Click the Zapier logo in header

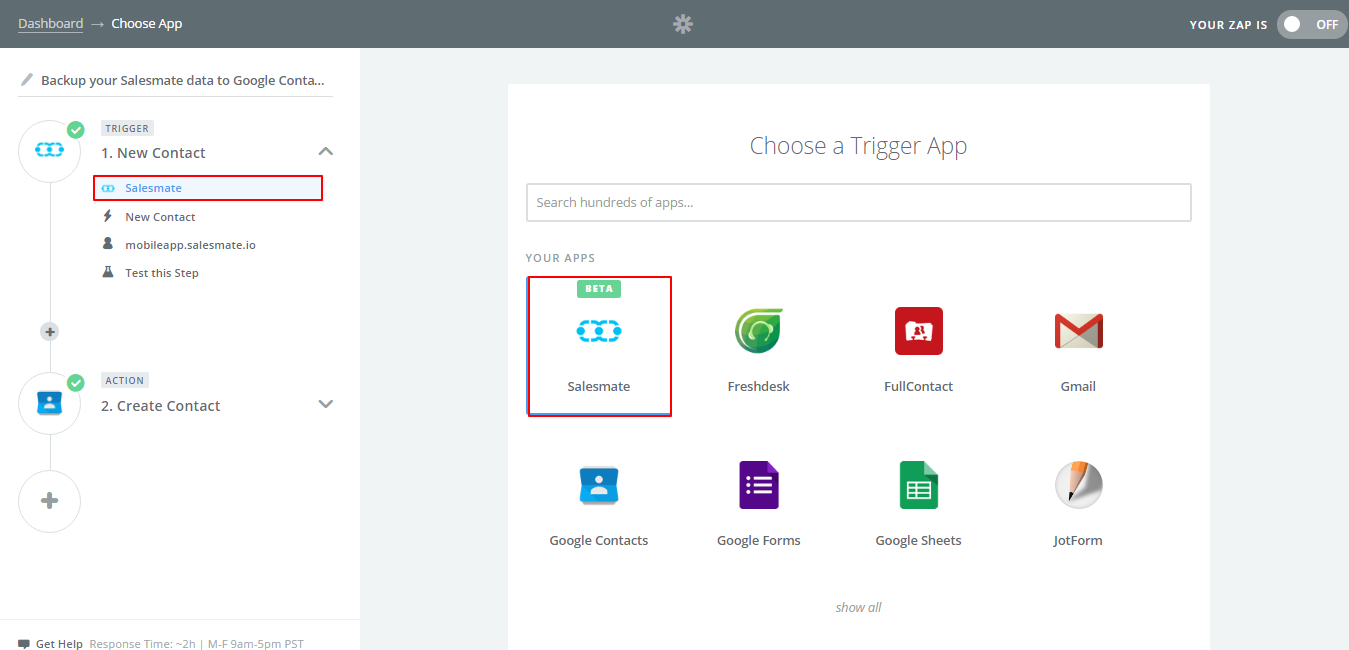pyautogui.click(x=683, y=24)
